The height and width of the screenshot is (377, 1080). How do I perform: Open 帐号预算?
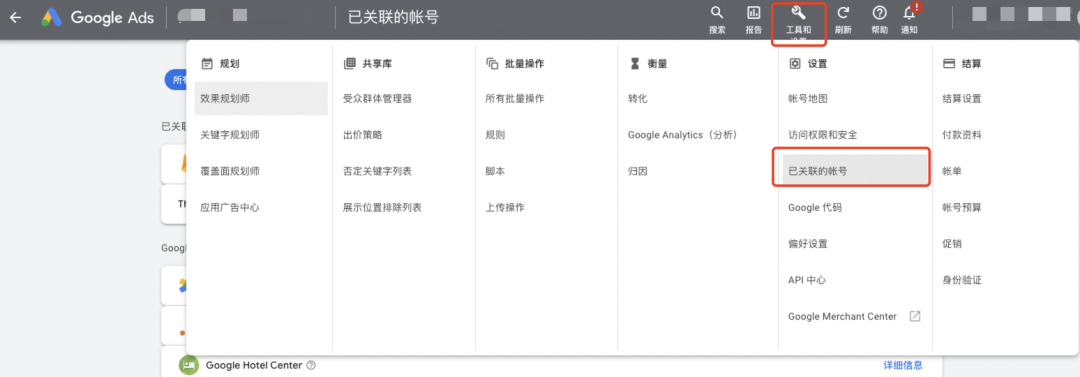[962, 207]
